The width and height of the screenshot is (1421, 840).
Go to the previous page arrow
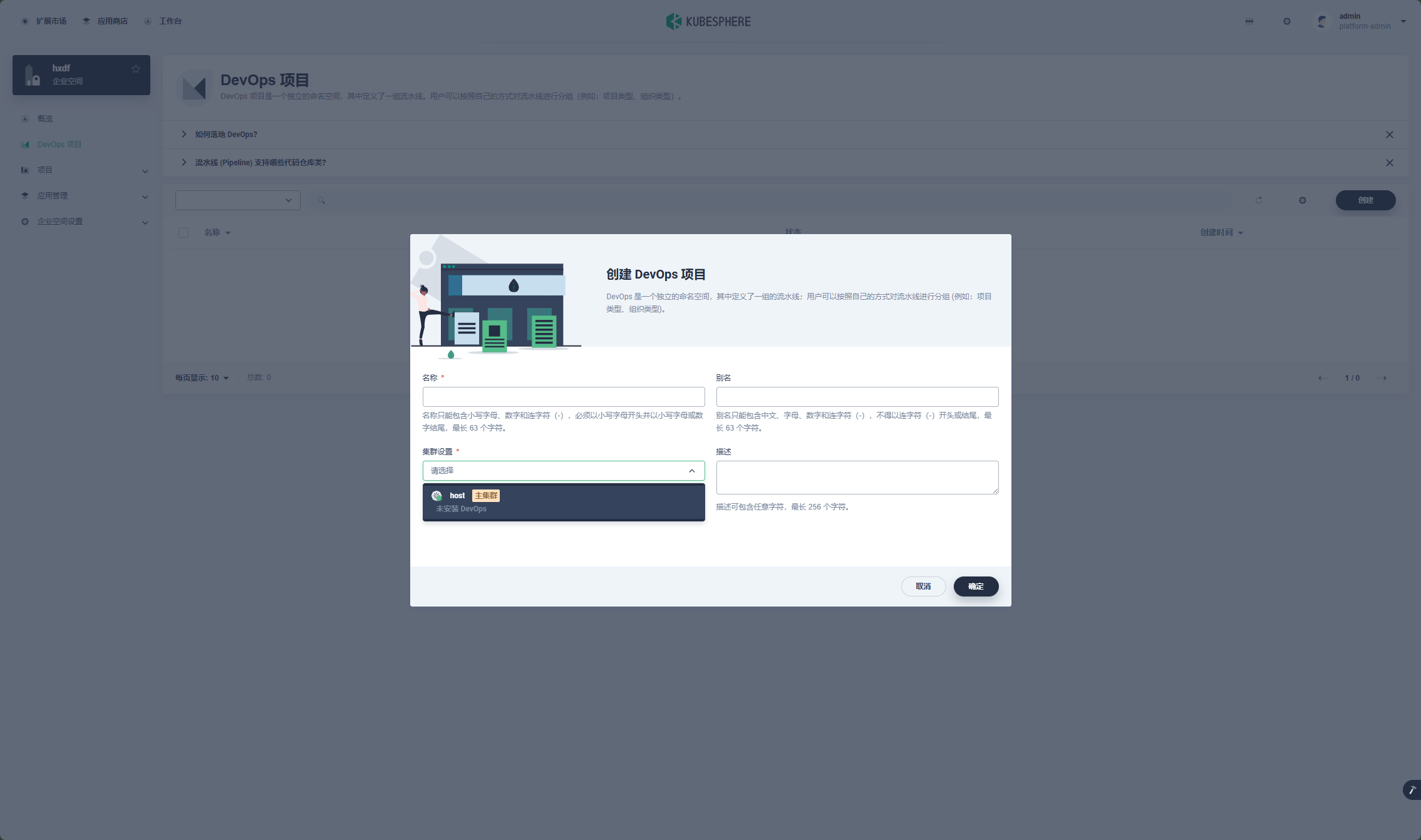(1323, 378)
